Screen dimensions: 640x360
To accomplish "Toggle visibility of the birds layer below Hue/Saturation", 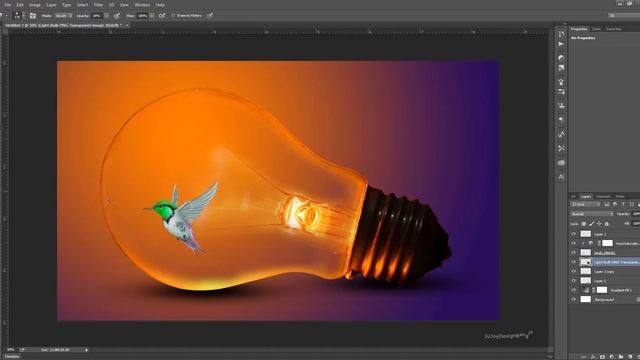I will 573,253.
